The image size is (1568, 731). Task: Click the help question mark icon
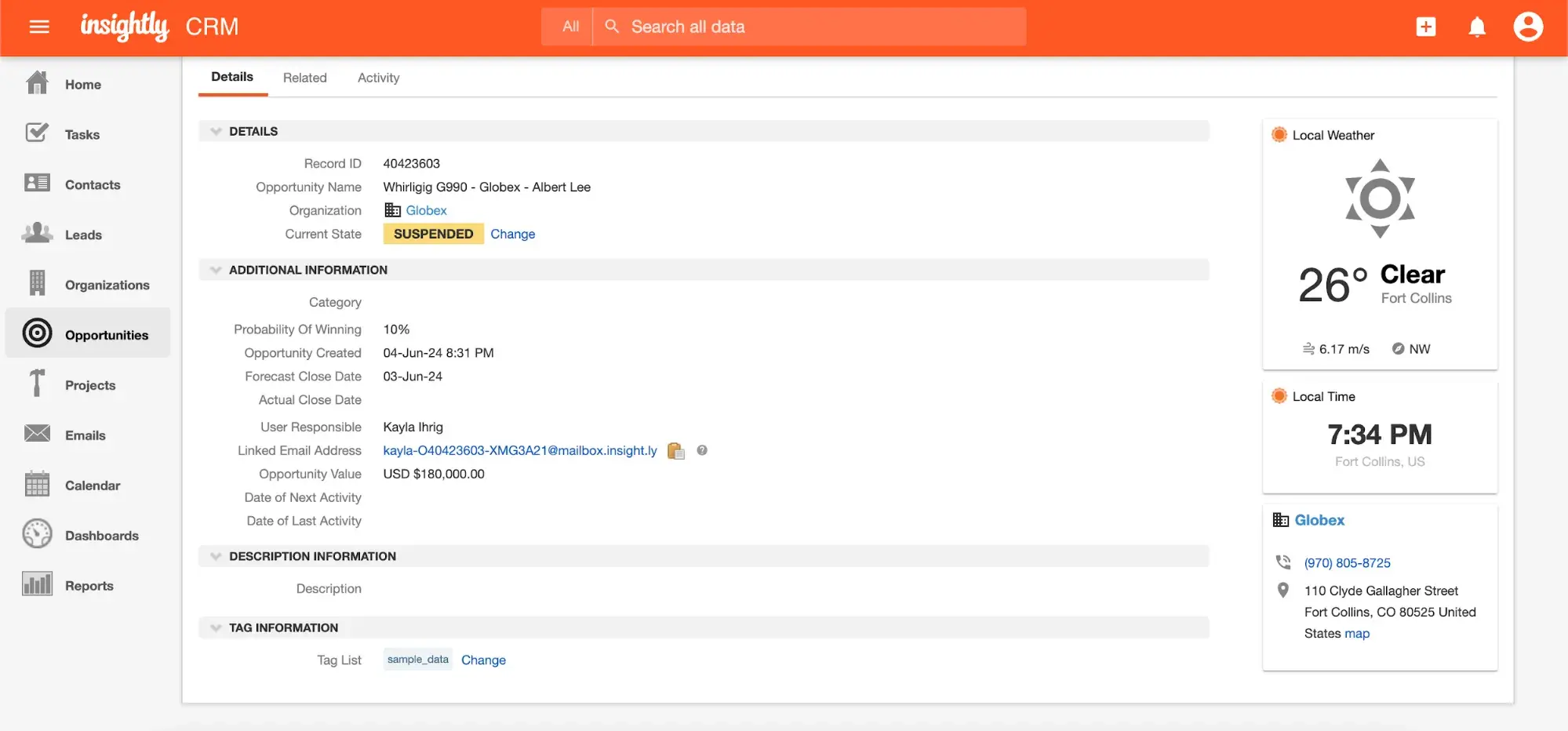click(702, 450)
